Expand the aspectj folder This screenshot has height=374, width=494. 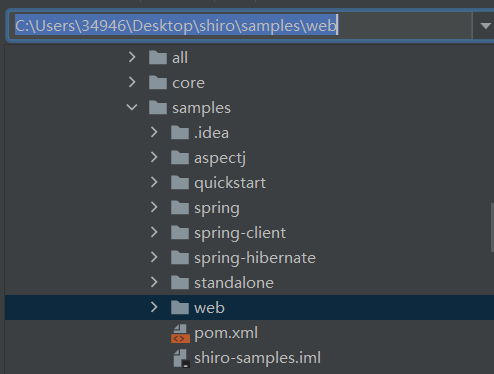[x=154, y=157]
